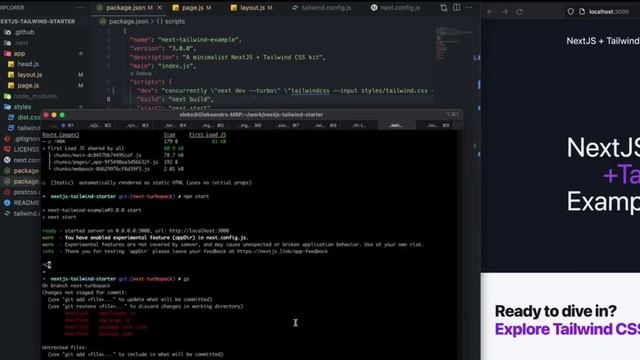Click the nextjs.link/app-feedback URL in terminal
Image resolution: width=640 pixels, height=360 pixels.
pyautogui.click(x=282, y=251)
